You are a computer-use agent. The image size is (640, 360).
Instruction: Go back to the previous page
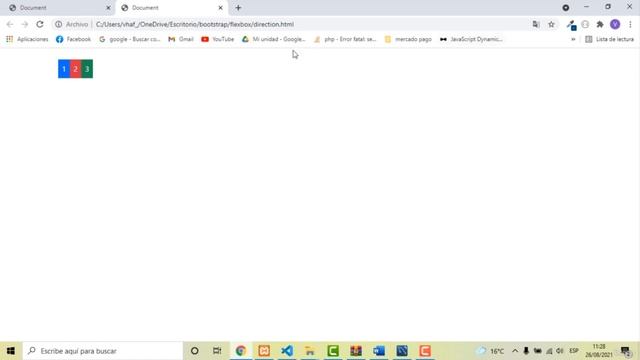(10, 24)
